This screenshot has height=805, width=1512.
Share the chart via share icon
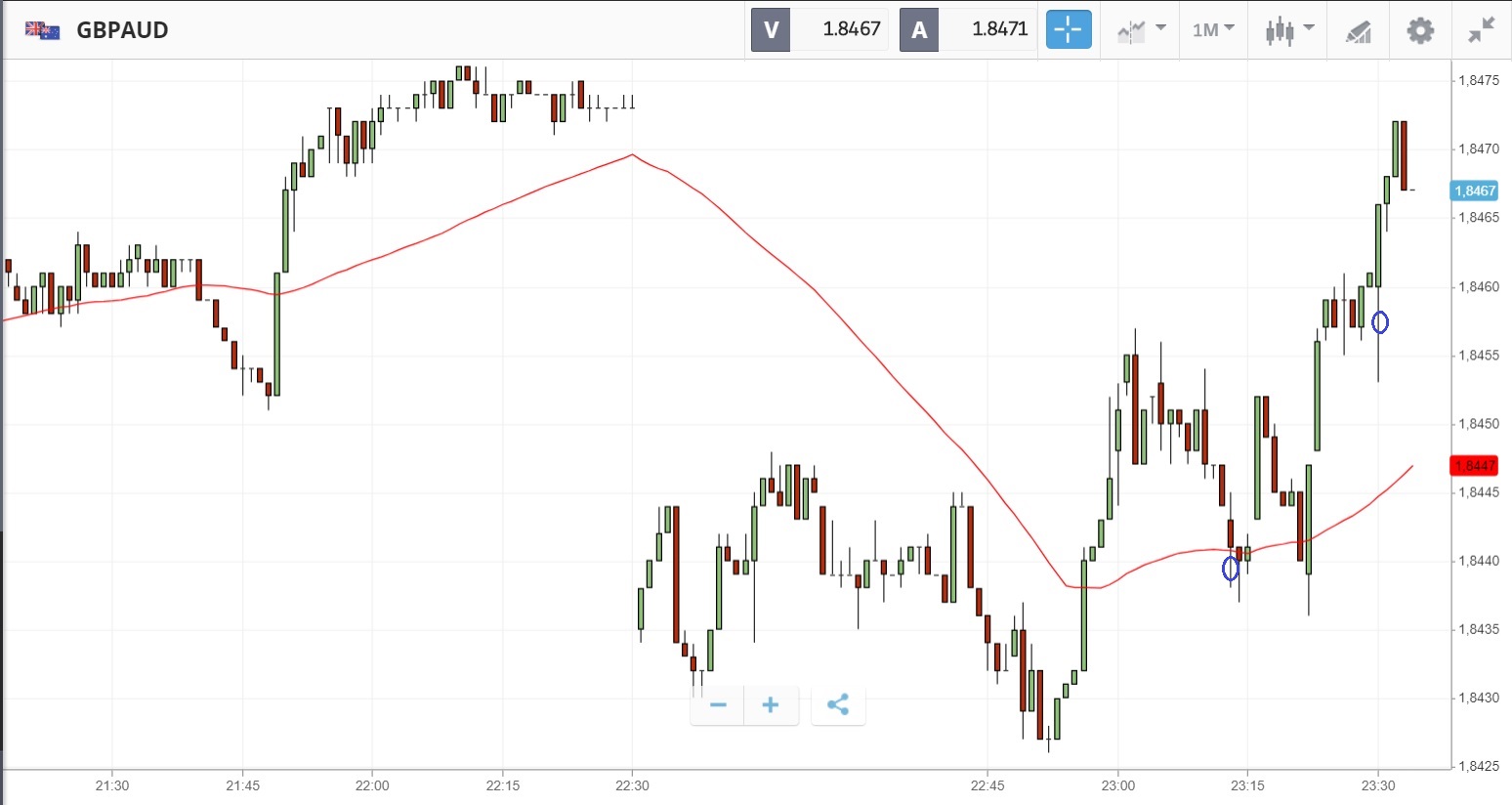(837, 704)
